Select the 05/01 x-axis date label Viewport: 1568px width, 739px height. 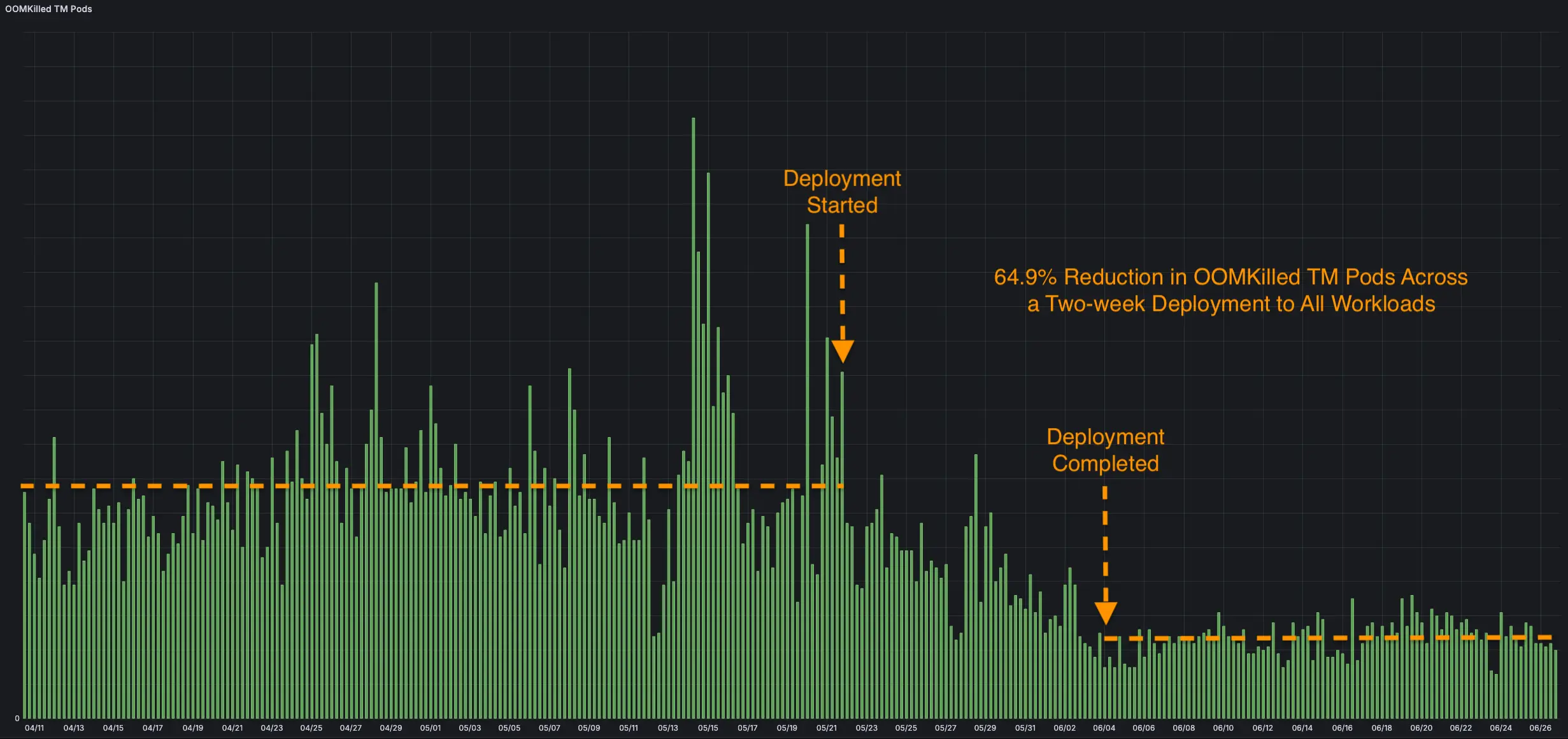click(x=431, y=728)
